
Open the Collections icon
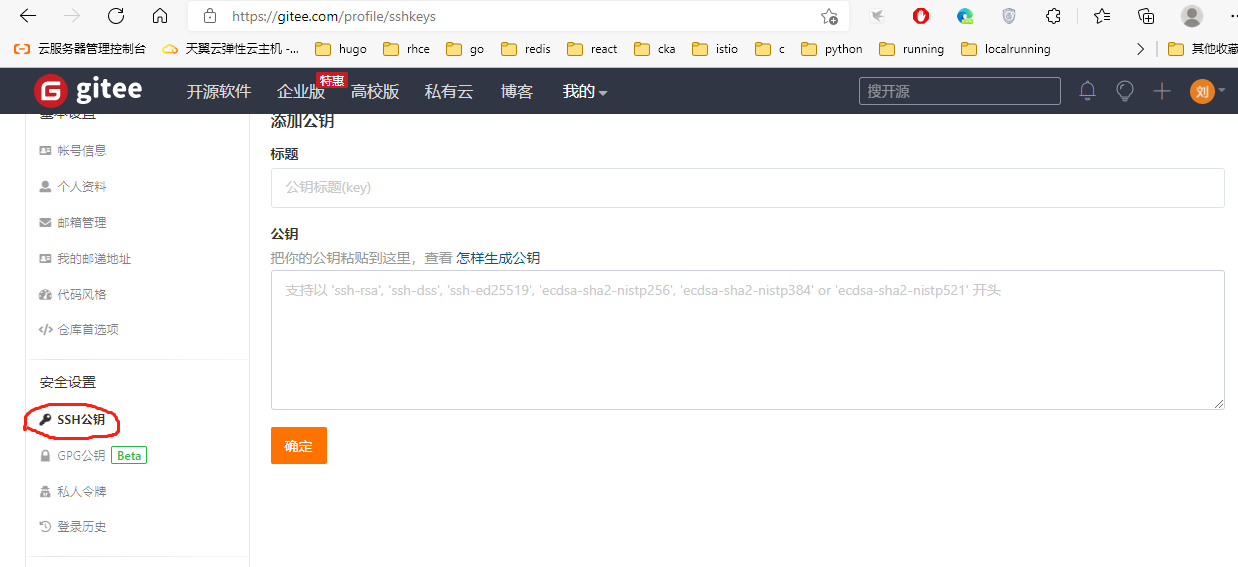pos(1147,16)
